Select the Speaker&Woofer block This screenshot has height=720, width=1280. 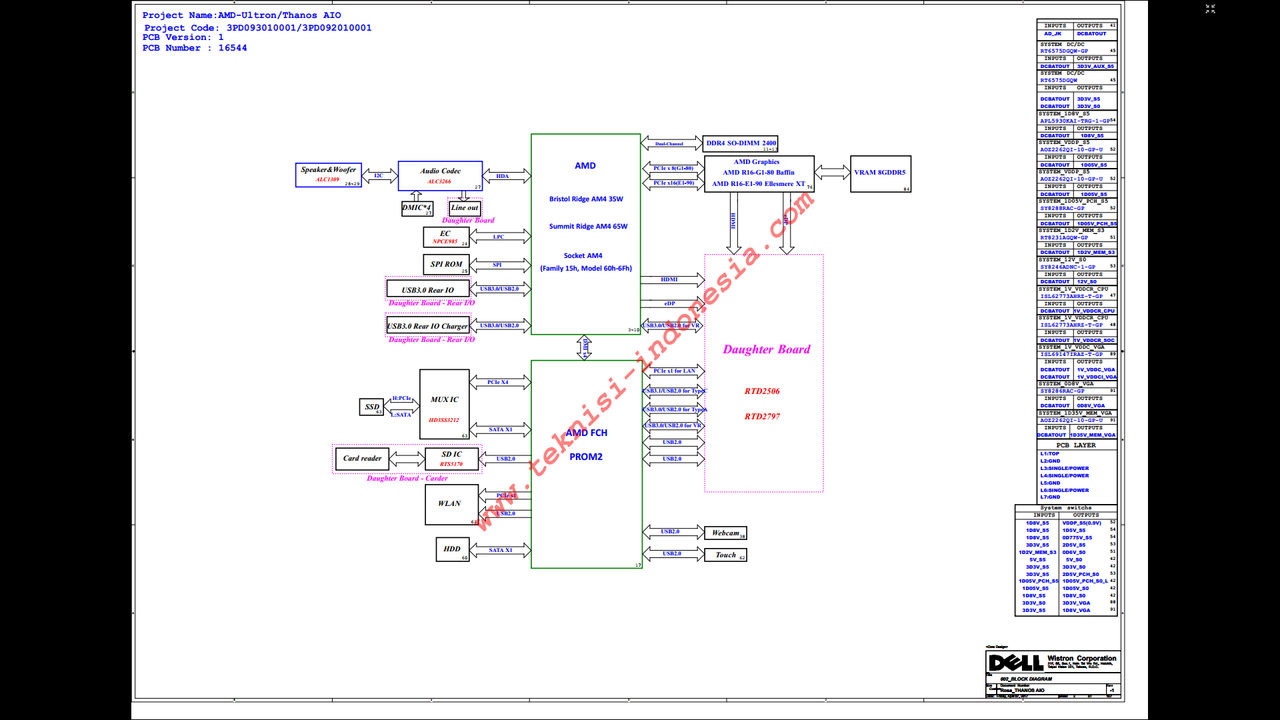point(329,174)
